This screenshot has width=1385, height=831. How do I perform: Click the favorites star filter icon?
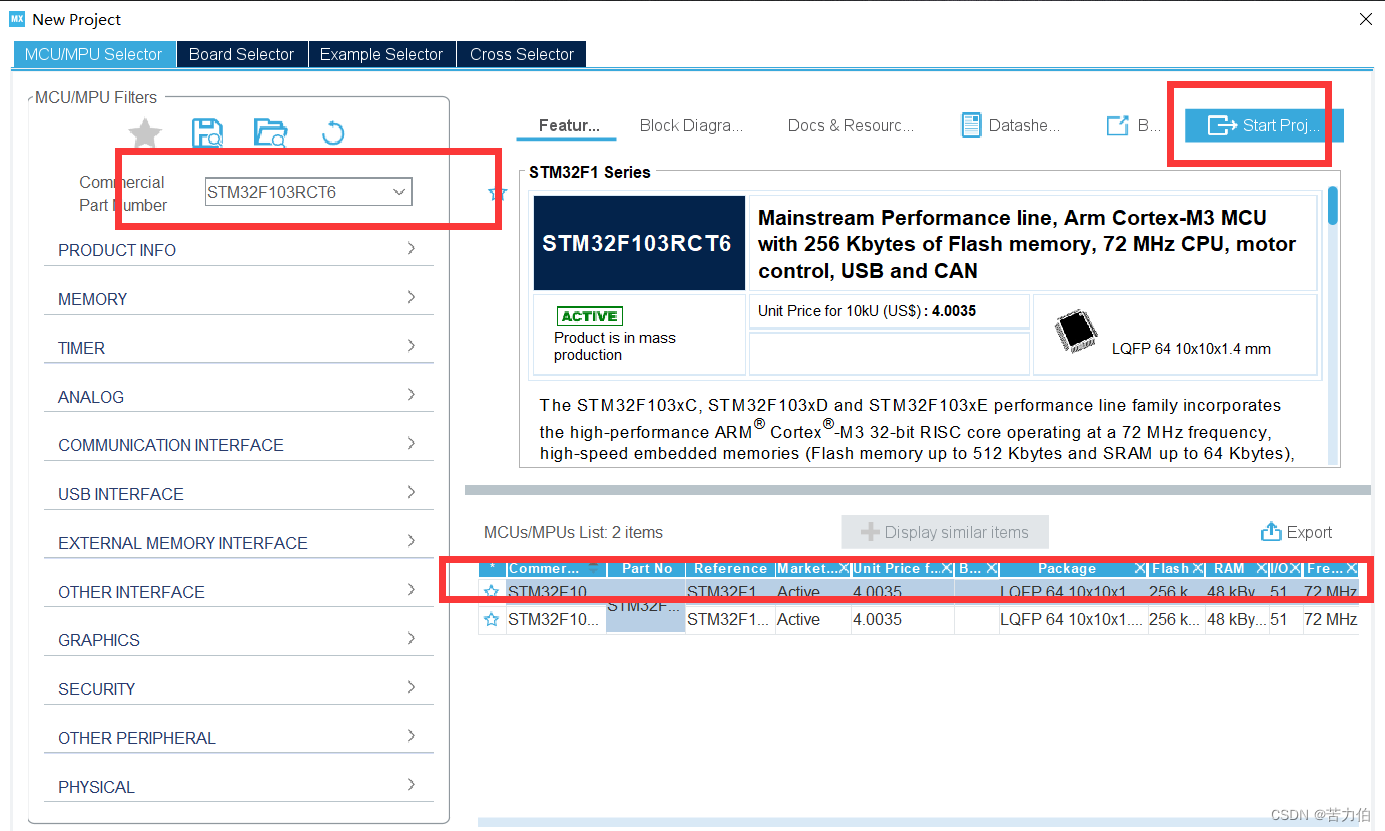[x=146, y=133]
